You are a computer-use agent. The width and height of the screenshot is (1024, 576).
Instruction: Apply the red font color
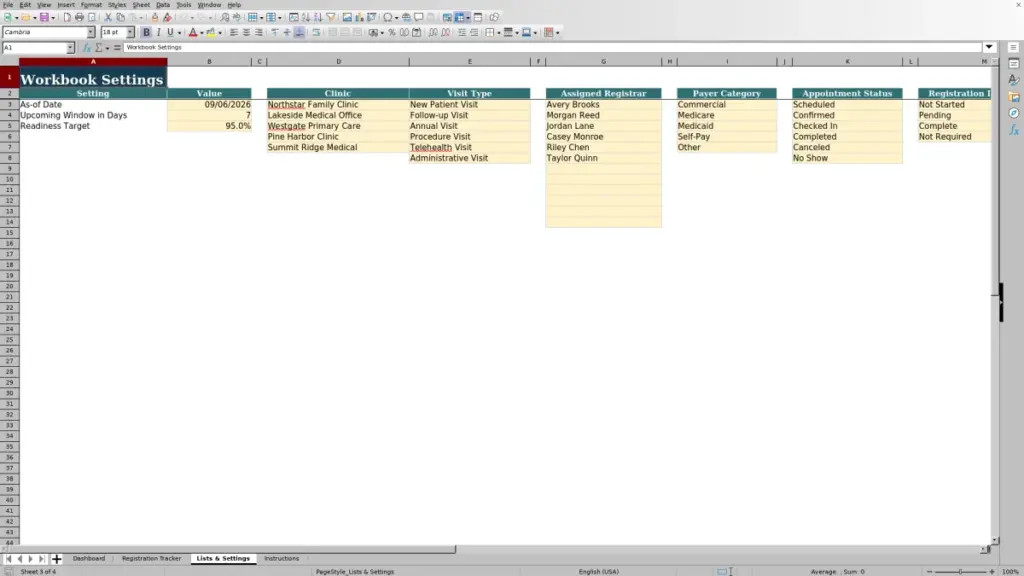pyautogui.click(x=193, y=33)
